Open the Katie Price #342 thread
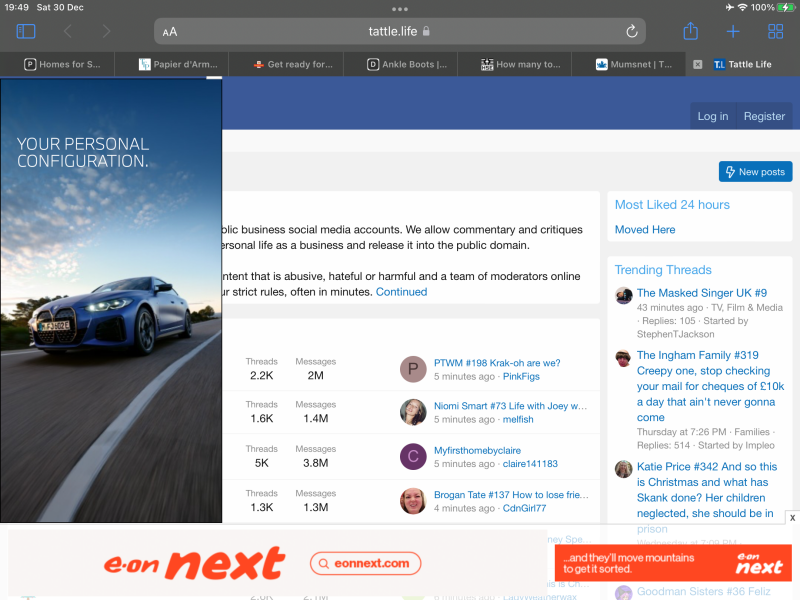Image resolution: width=800 pixels, height=600 pixels. (x=707, y=497)
